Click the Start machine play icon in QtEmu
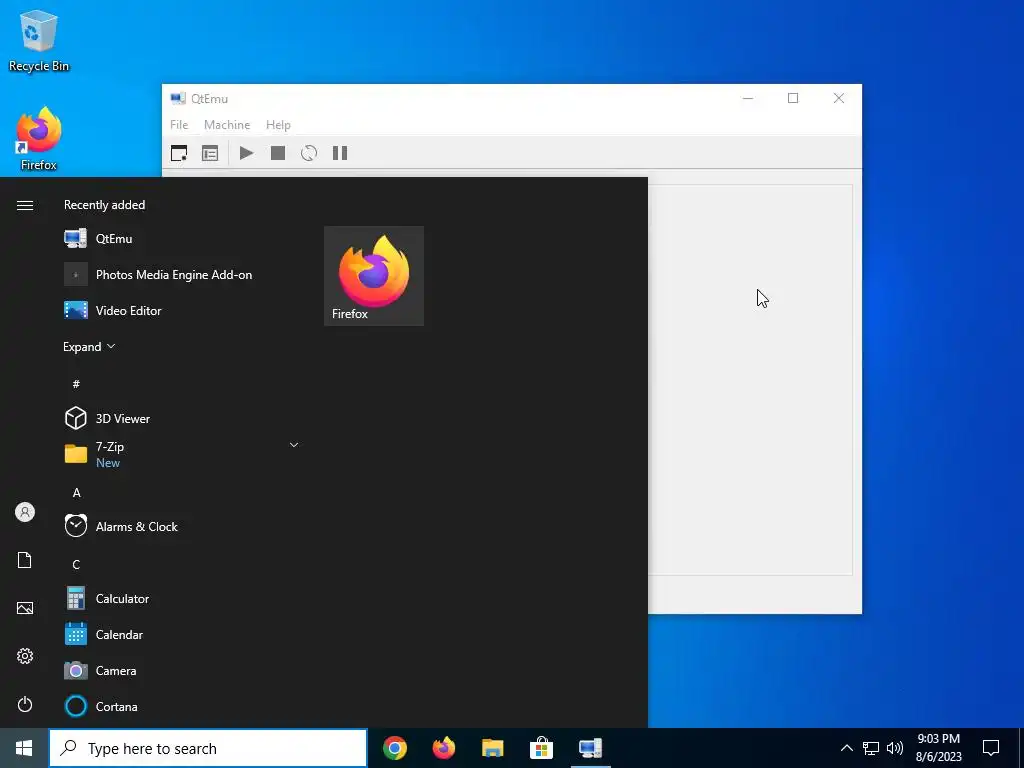 pyautogui.click(x=246, y=153)
